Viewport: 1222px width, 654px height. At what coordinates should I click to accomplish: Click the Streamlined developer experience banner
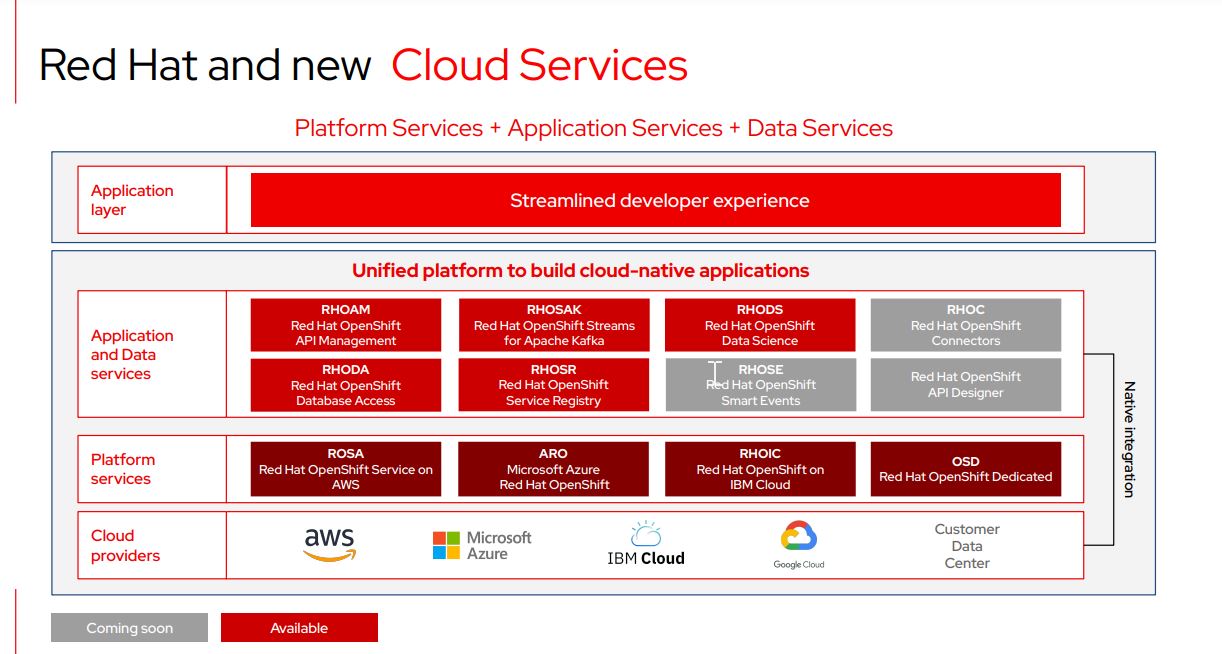[655, 200]
